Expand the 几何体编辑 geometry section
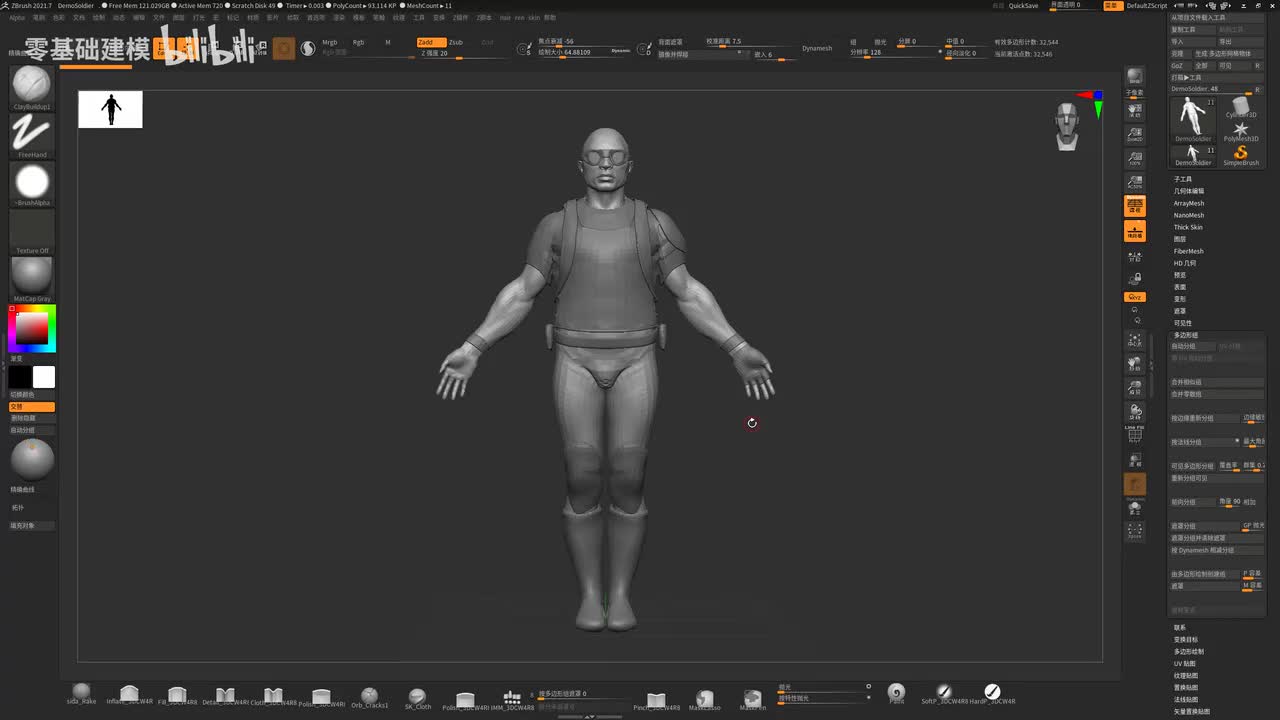 [1189, 191]
